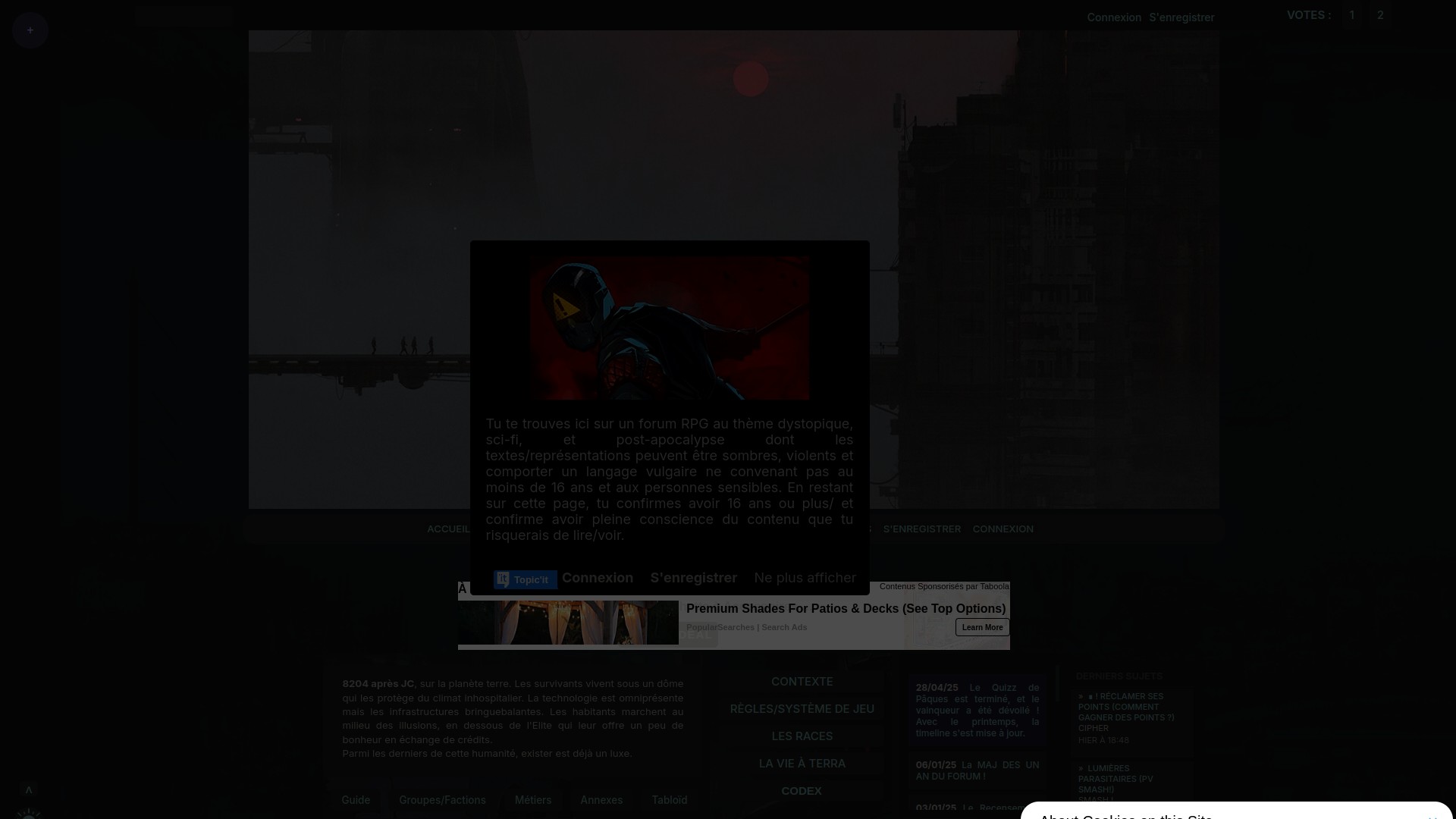Open the RÈGLES/SYSTÈME DE JEU entry
Screen dimensions: 1456x819
pyautogui.click(x=802, y=709)
